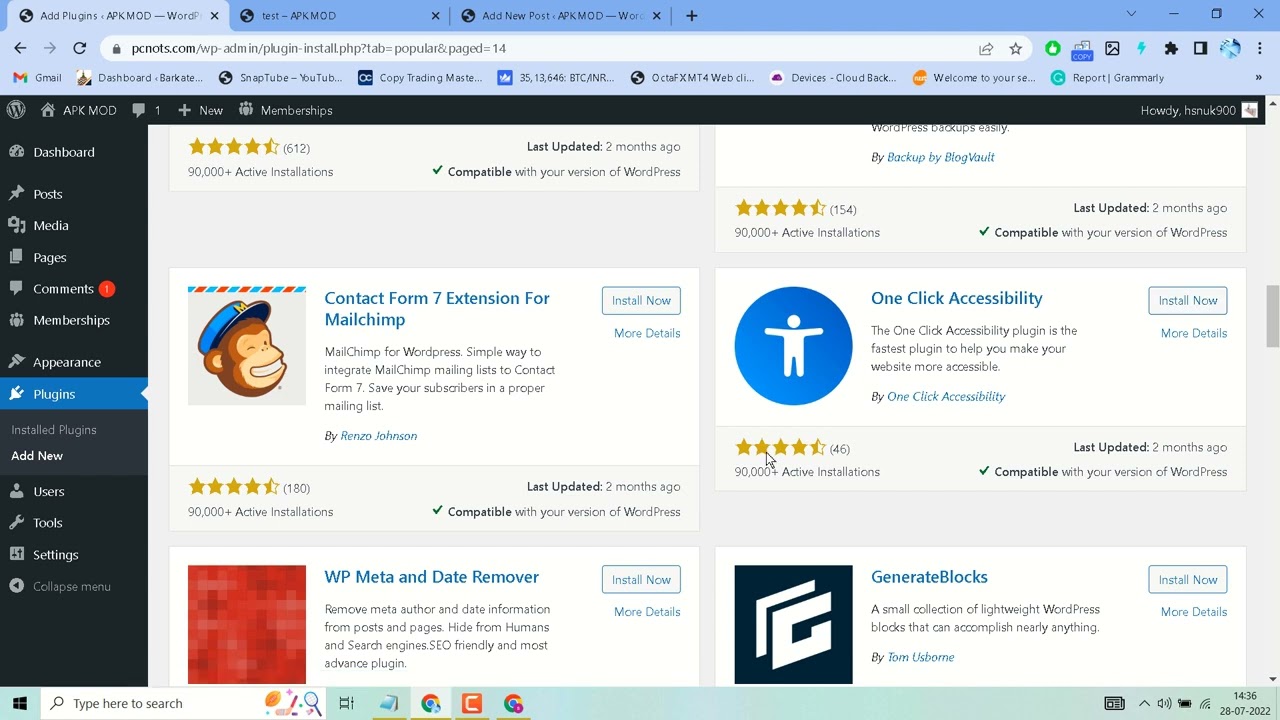View More Details for GenerateBlocks

click(1194, 612)
